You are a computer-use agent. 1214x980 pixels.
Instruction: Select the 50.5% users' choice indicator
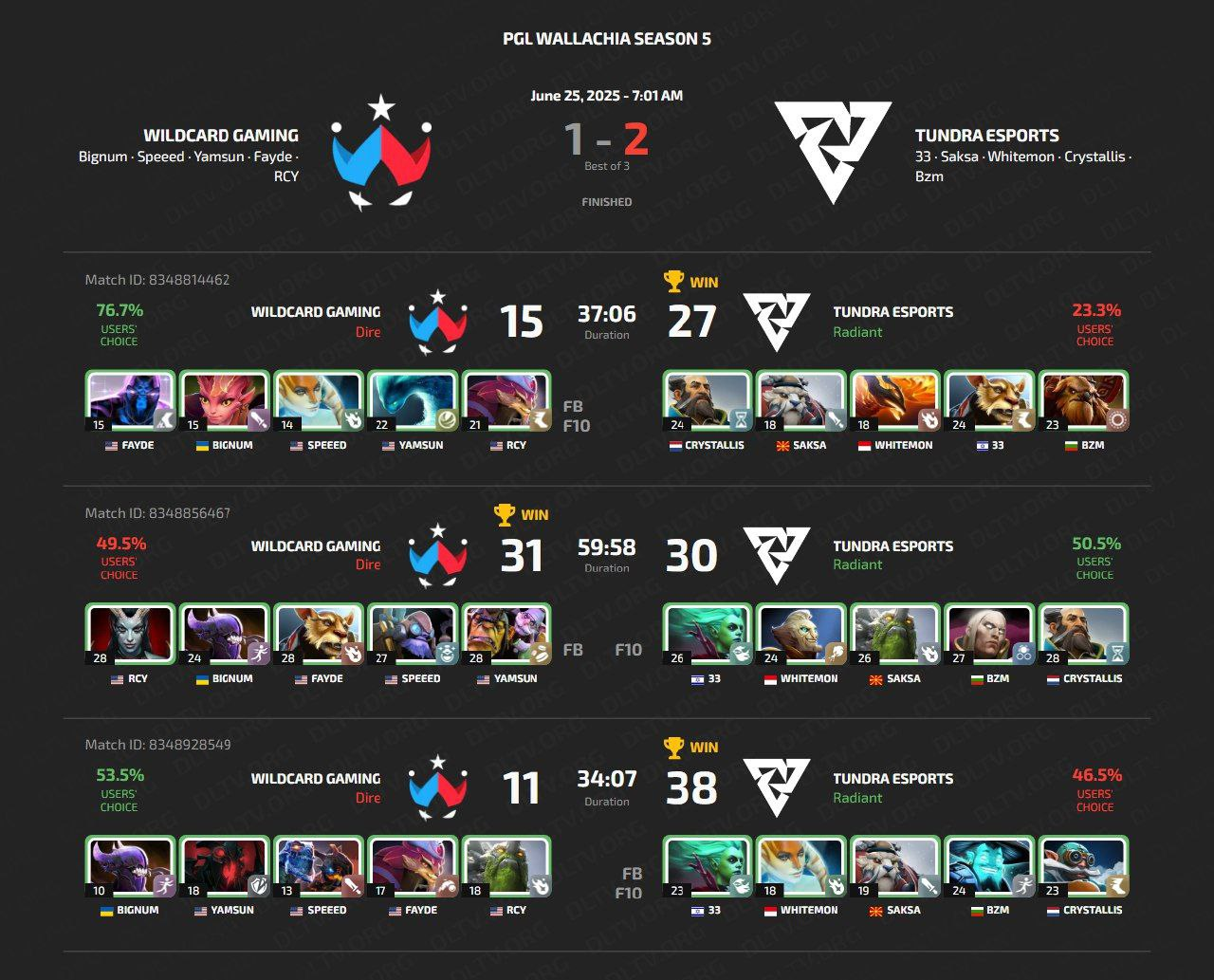[x=1095, y=557]
